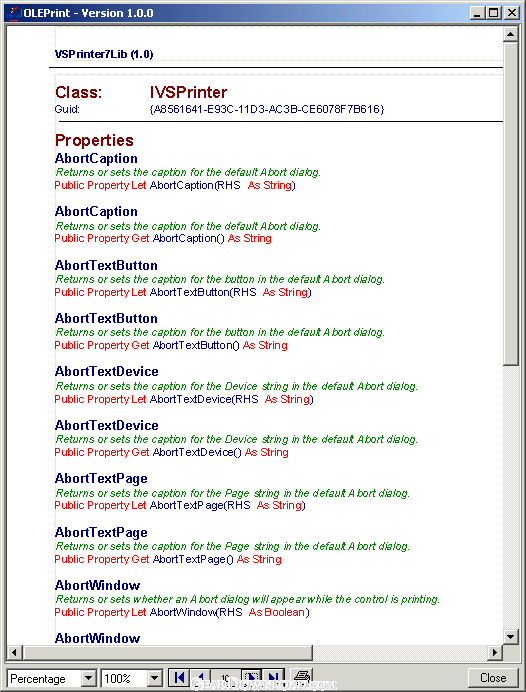Open the Percentage zoom mode dropdown
Viewport: 526px width, 692px height.
coord(88,678)
